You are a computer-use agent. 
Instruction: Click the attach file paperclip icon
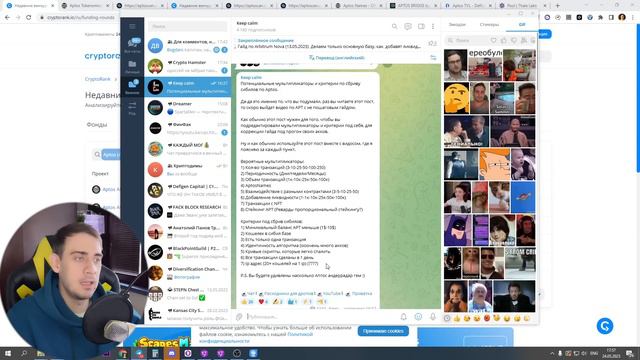(x=239, y=316)
